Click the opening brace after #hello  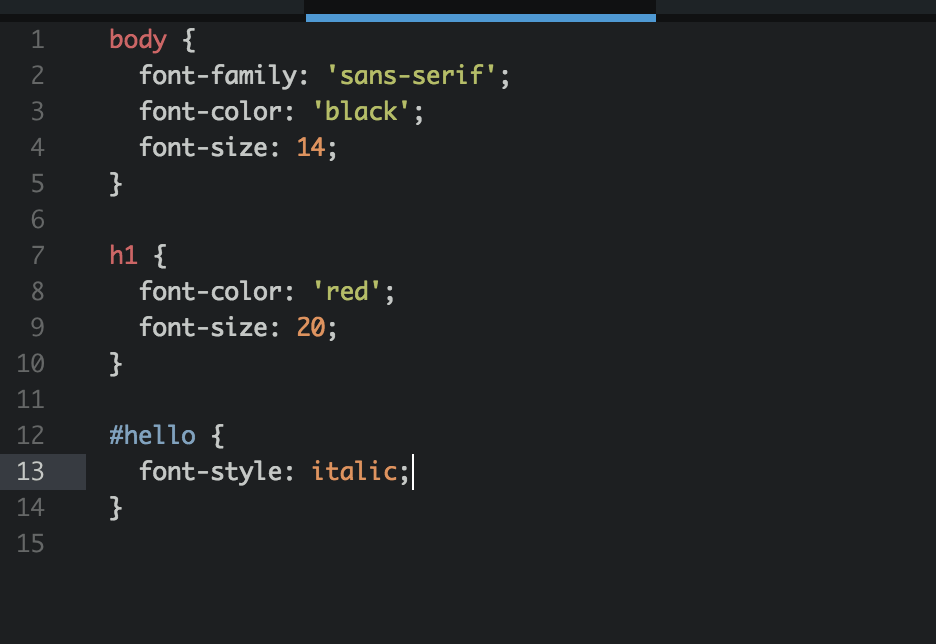click(x=218, y=435)
